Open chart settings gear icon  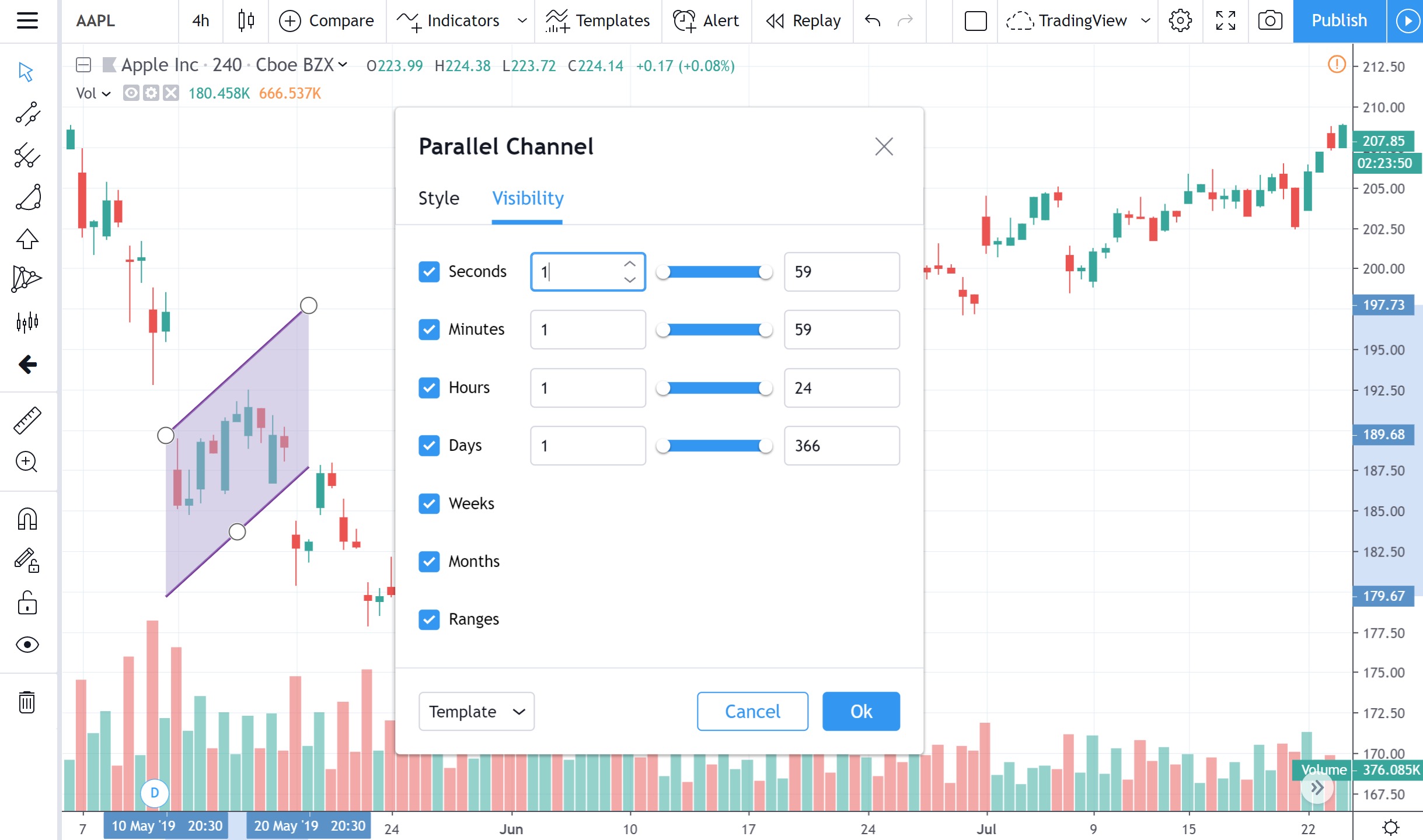(x=1180, y=20)
